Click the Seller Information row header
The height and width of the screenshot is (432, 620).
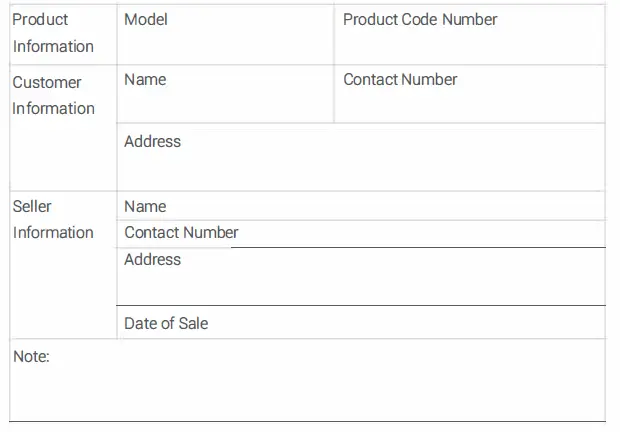pyautogui.click(x=53, y=219)
